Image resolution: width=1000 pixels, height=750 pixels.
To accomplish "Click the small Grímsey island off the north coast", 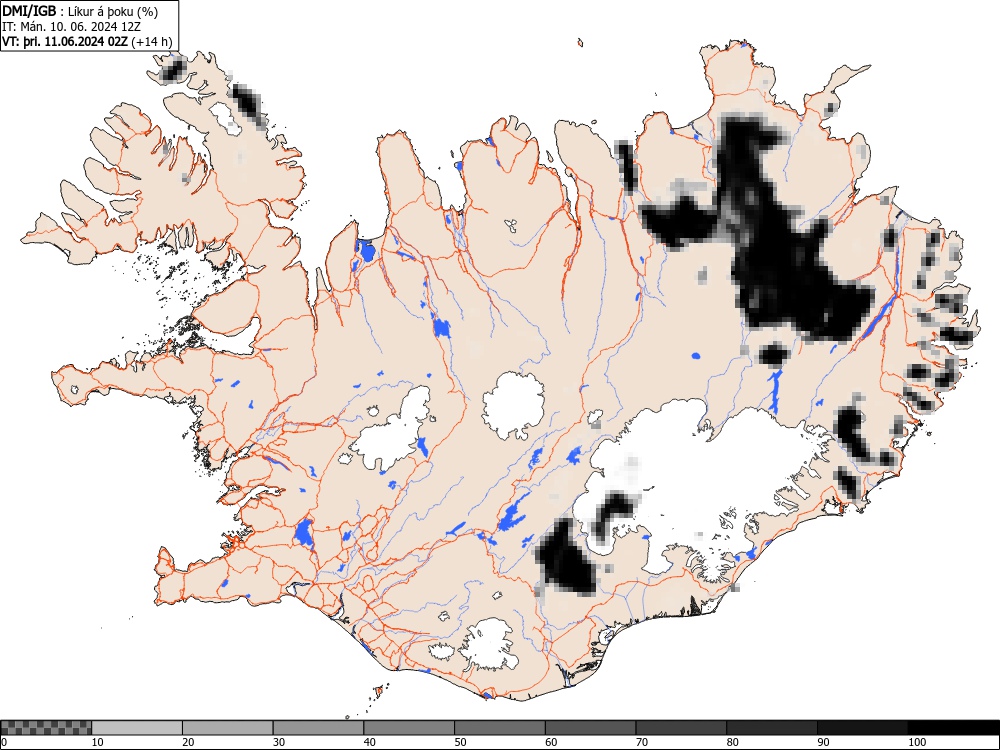I will coord(580,43).
